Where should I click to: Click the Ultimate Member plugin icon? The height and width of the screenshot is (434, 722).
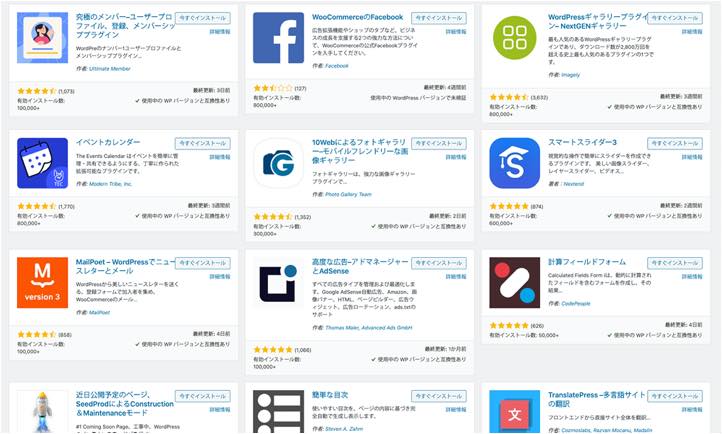click(x=42, y=38)
